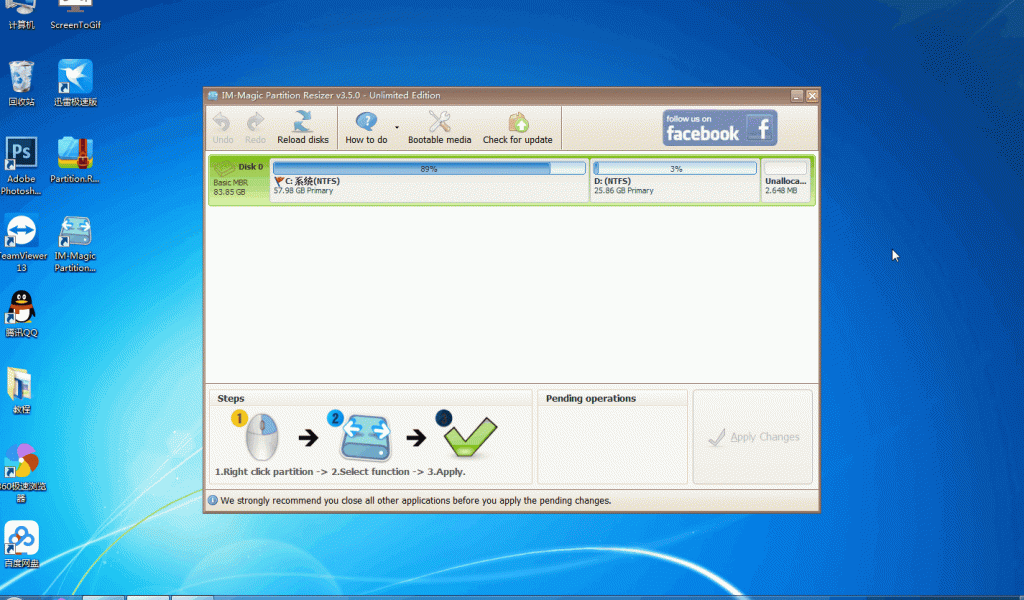Select the C: 系统(NTFS) partition
The height and width of the screenshot is (600, 1024).
[429, 180]
